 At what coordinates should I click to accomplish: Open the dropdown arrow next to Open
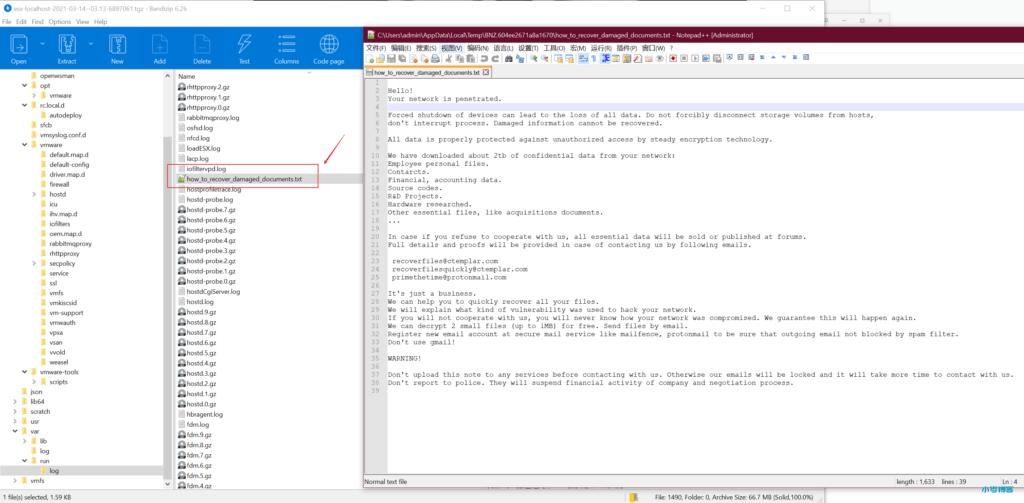pos(44,45)
